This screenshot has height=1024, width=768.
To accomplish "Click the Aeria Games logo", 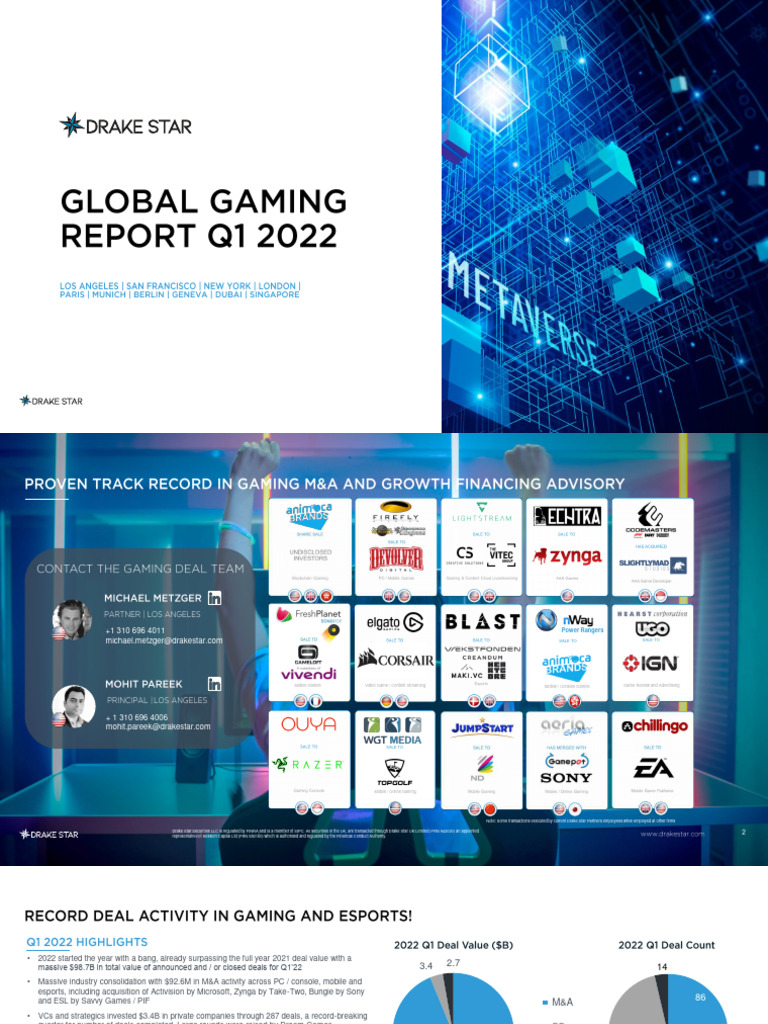I will click(567, 726).
